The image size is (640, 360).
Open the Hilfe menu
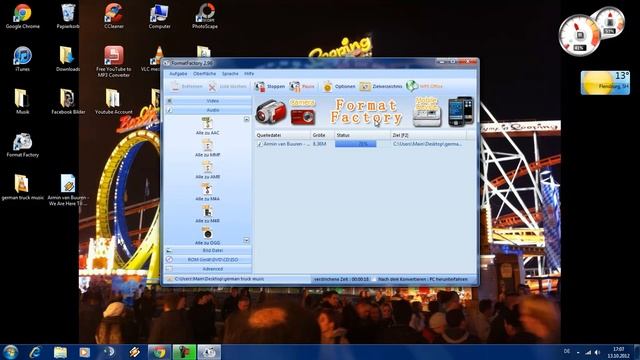click(x=249, y=74)
